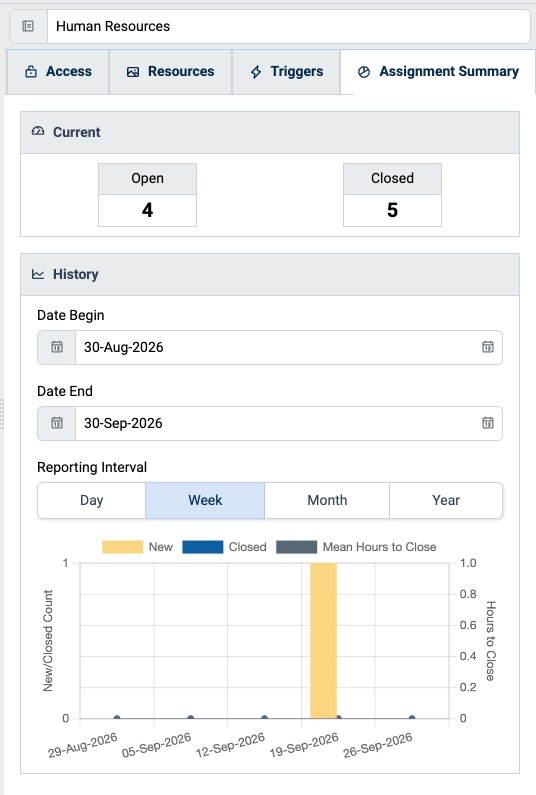
Task: Click the form icon beside Human Resources
Action: pyautogui.click(x=28, y=26)
